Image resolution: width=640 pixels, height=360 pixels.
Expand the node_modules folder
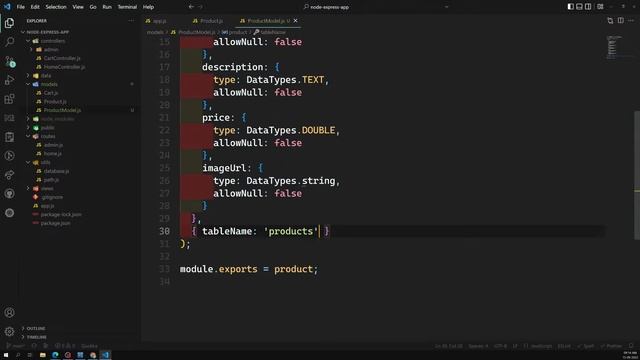(57, 119)
